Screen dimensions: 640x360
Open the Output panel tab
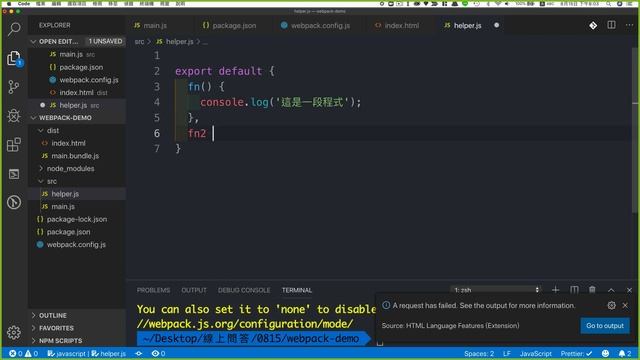[x=194, y=290]
